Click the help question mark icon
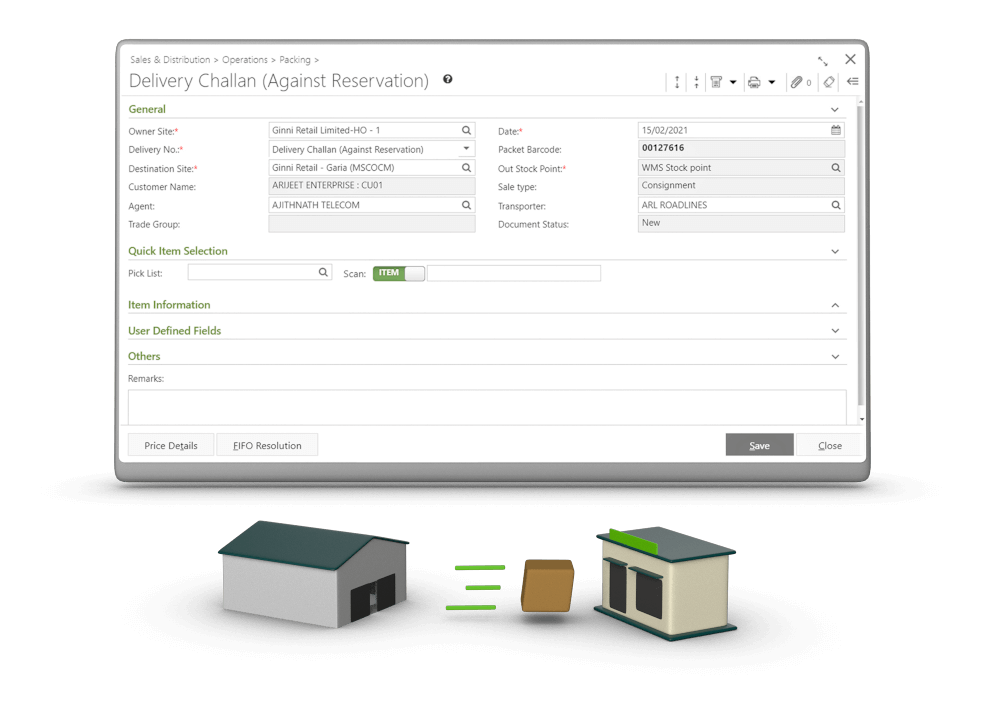 447,80
